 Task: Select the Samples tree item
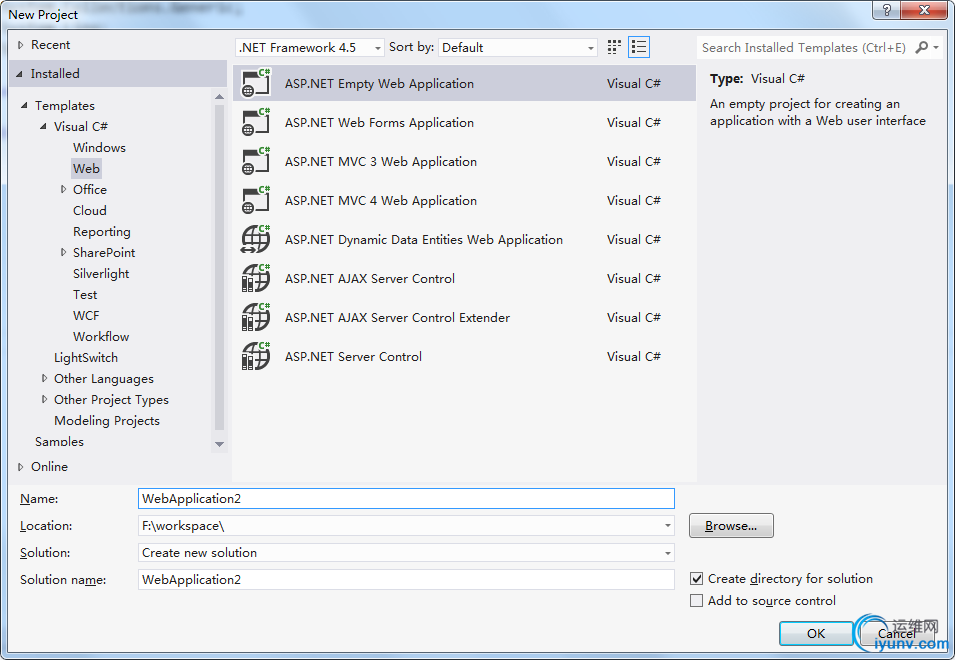[59, 441]
